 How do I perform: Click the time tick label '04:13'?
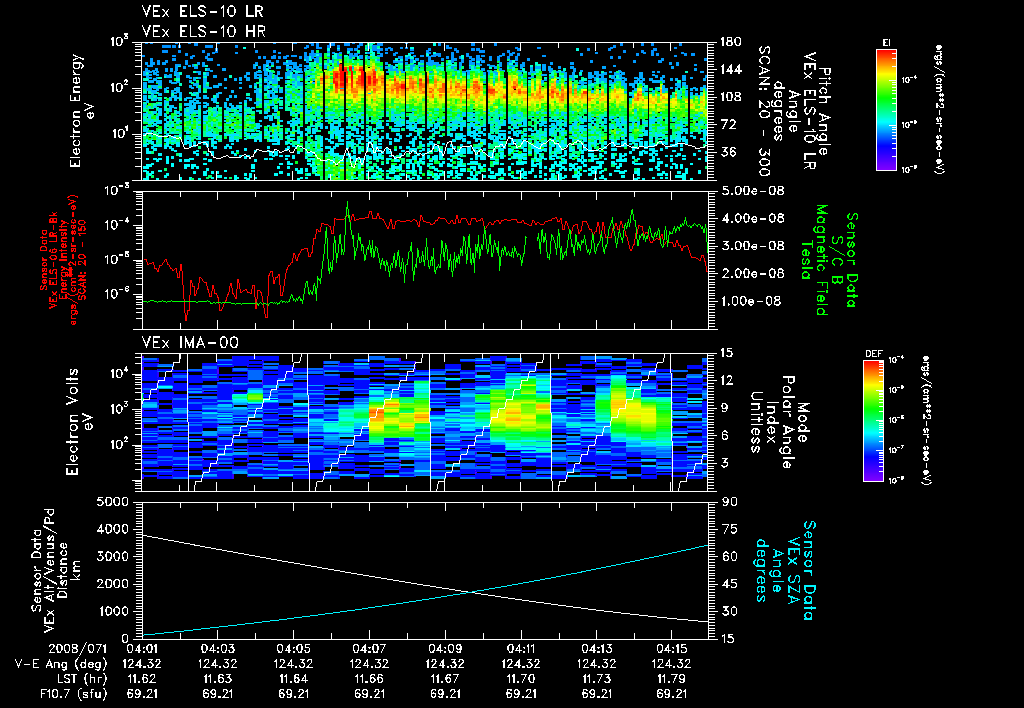[x=596, y=649]
